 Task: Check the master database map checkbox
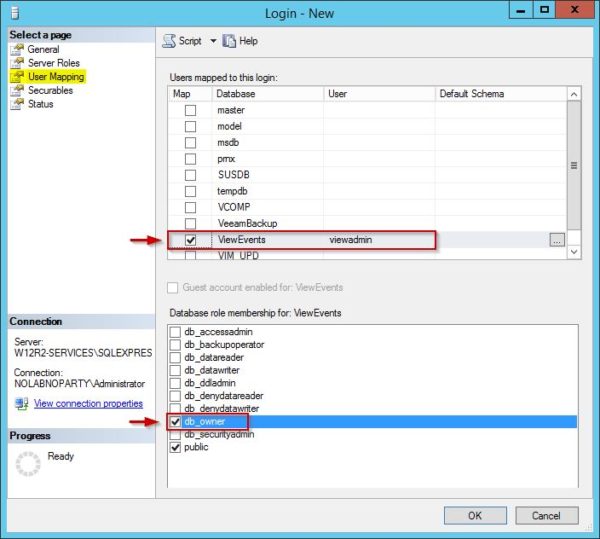[190, 111]
